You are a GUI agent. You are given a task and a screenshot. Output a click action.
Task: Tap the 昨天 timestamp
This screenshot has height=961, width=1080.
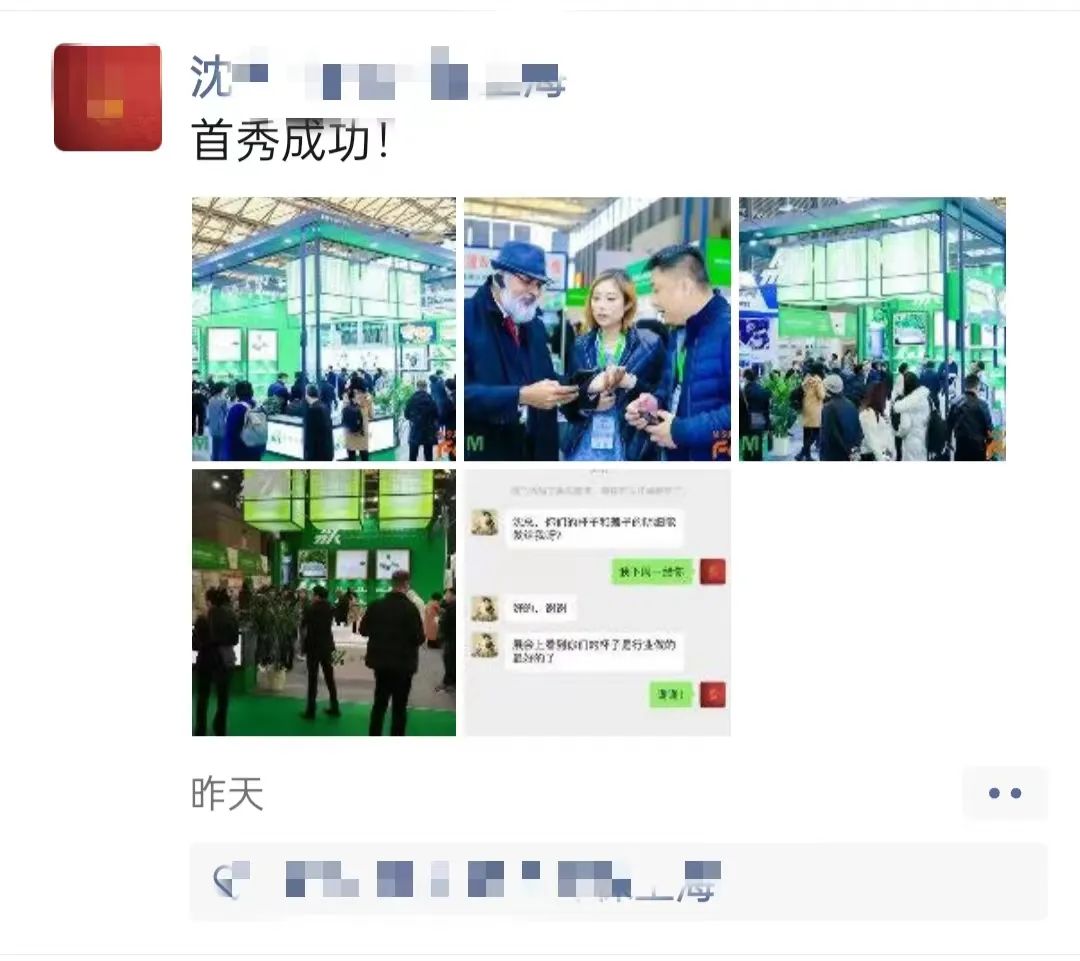point(227,794)
